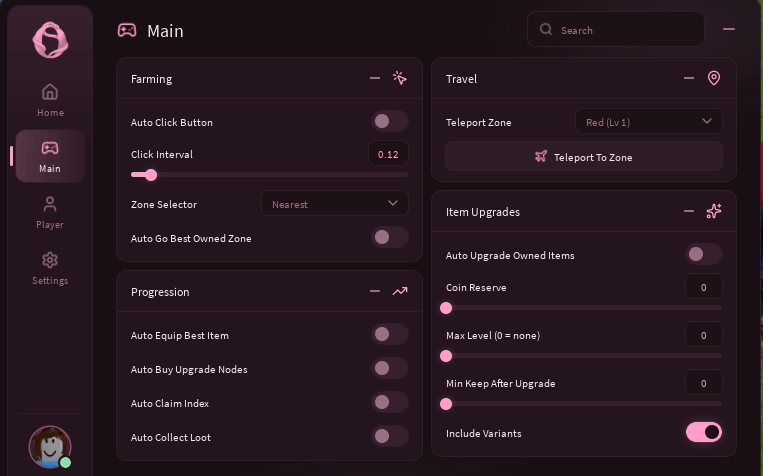The width and height of the screenshot is (763, 476).
Task: Enable Auto Go Best Owned Zone
Action: click(x=390, y=238)
